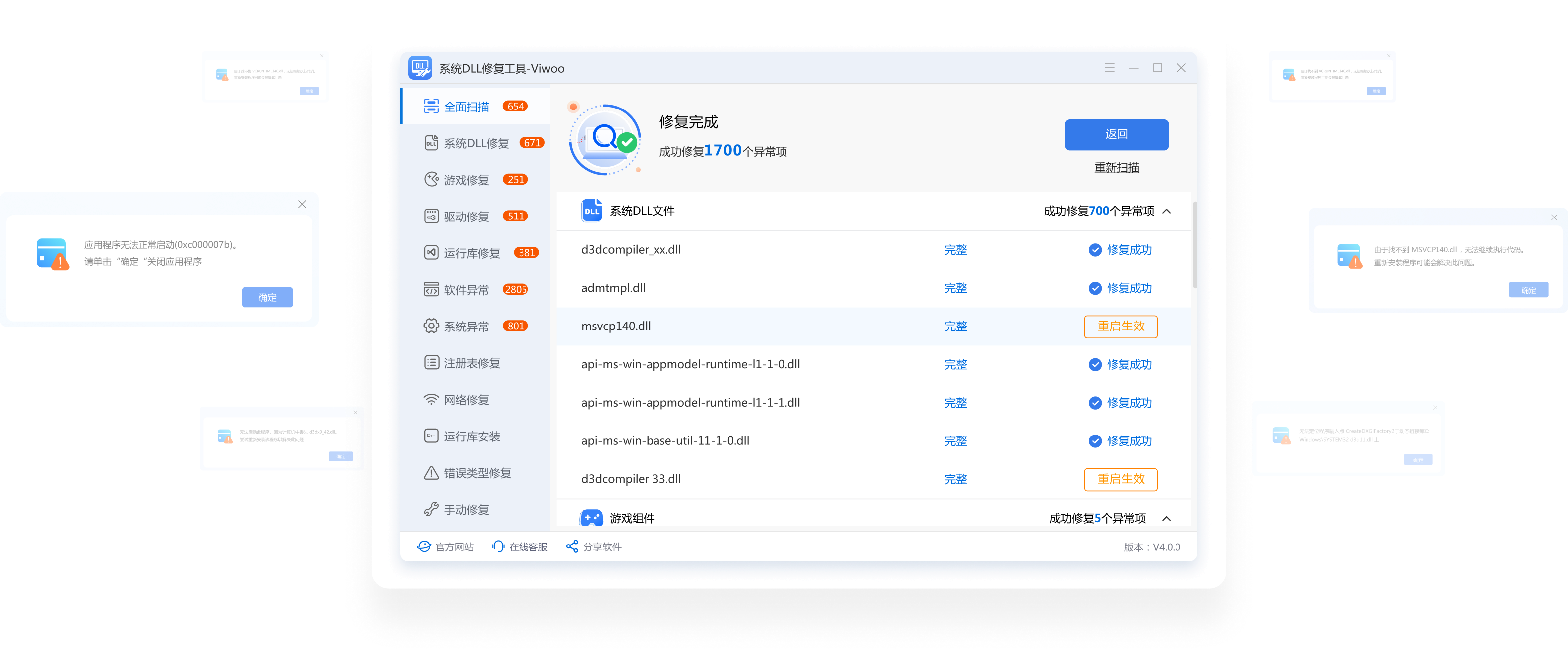The height and width of the screenshot is (654, 1568).
Task: Click the 系统异常 gear sidebar icon
Action: 431,326
